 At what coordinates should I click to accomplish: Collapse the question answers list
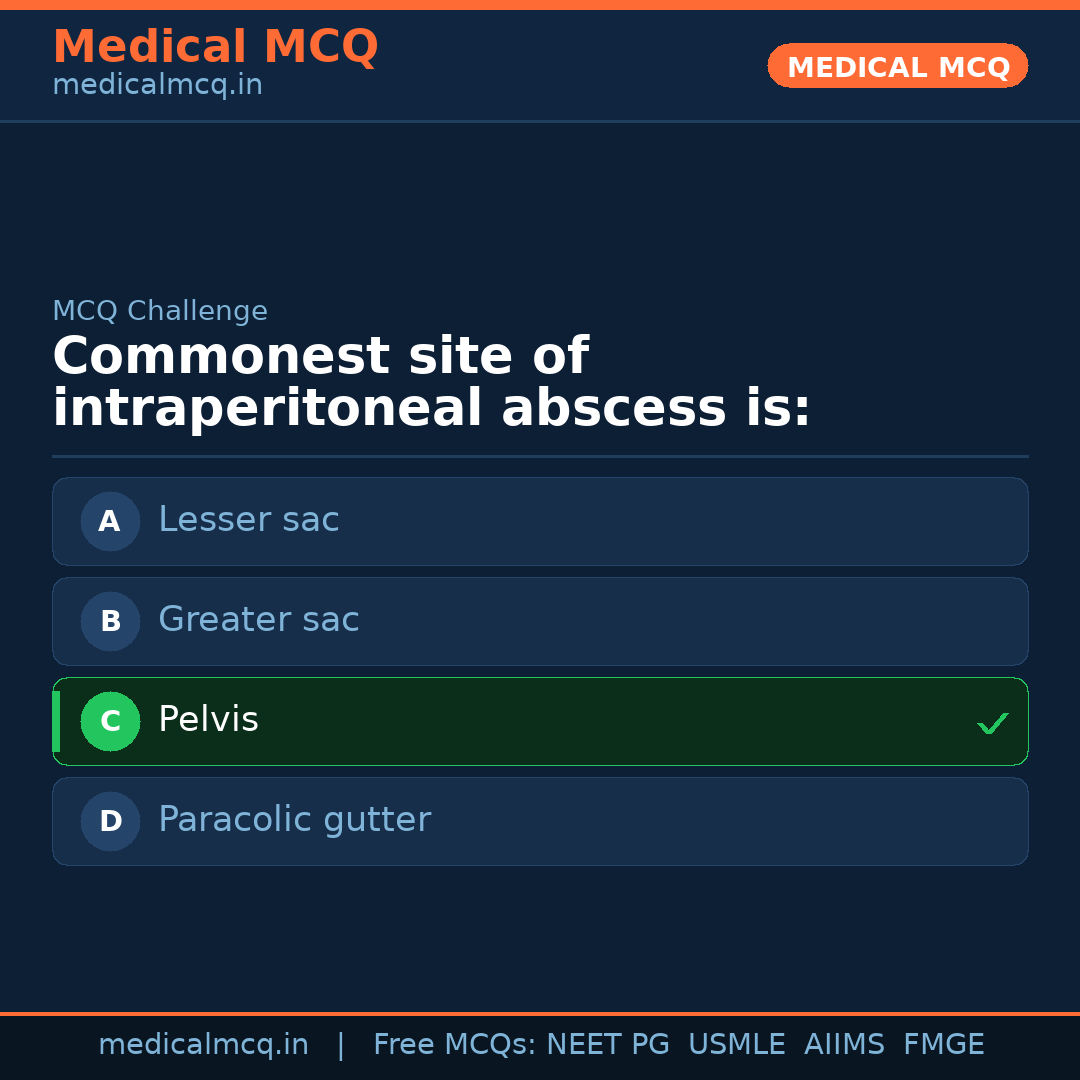(x=540, y=671)
